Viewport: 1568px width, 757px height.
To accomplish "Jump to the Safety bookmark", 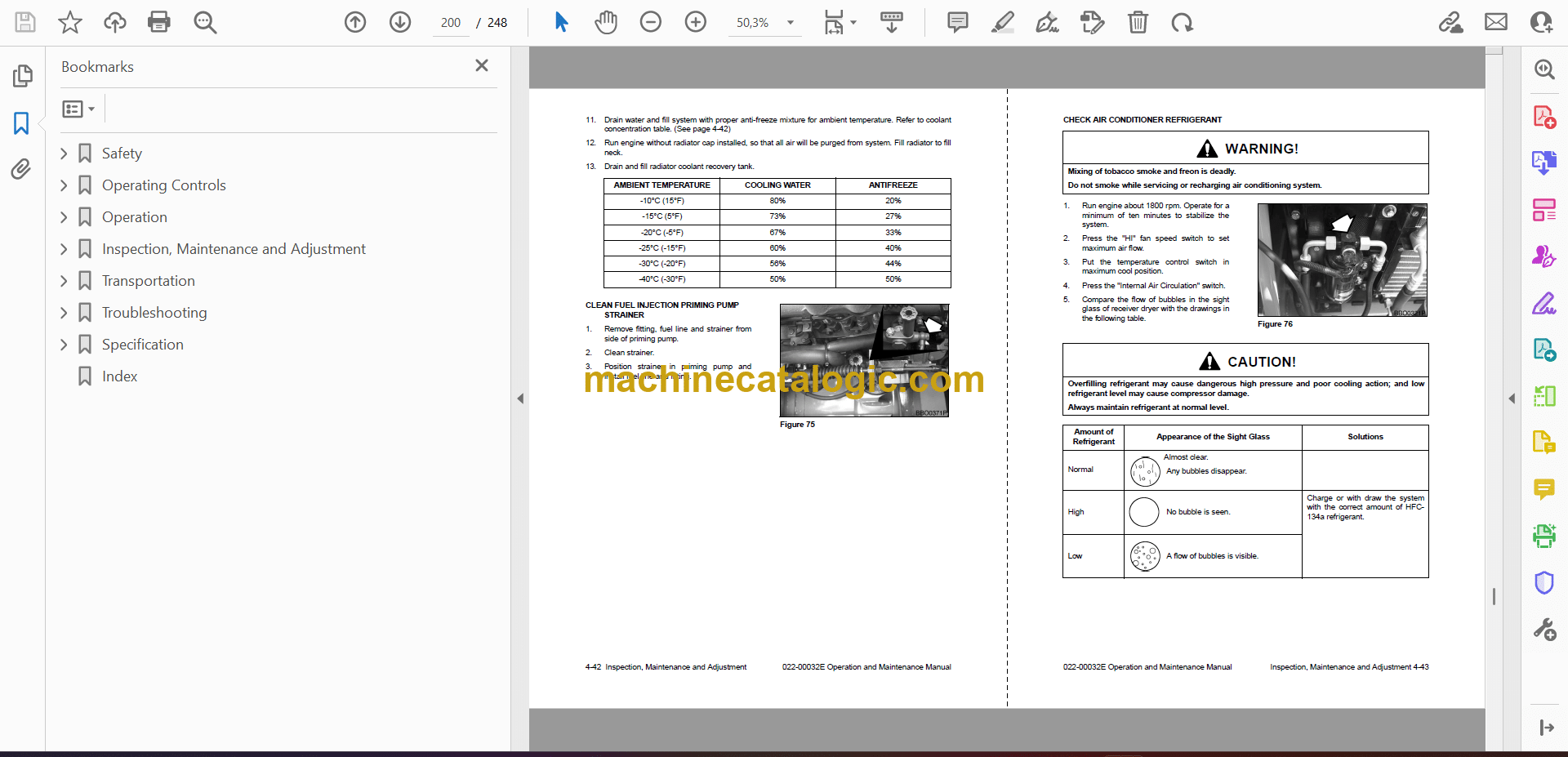I will coord(122,154).
